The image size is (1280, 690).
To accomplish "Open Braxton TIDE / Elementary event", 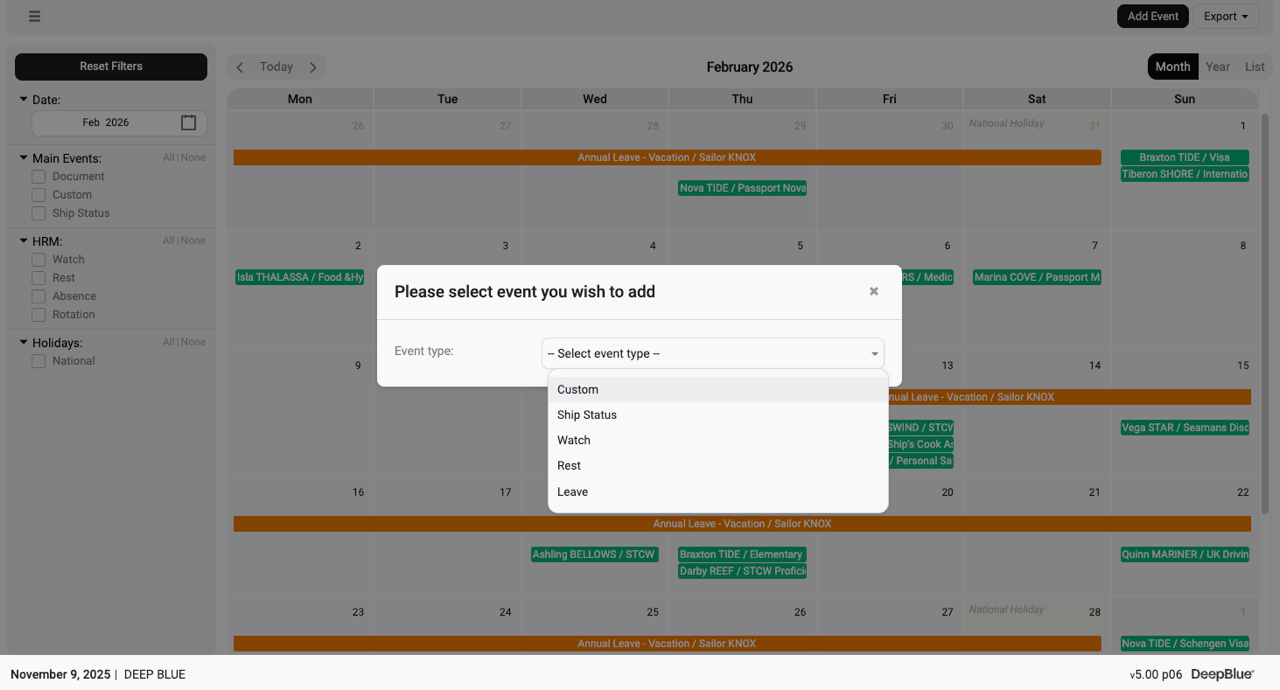I will click(742, 554).
